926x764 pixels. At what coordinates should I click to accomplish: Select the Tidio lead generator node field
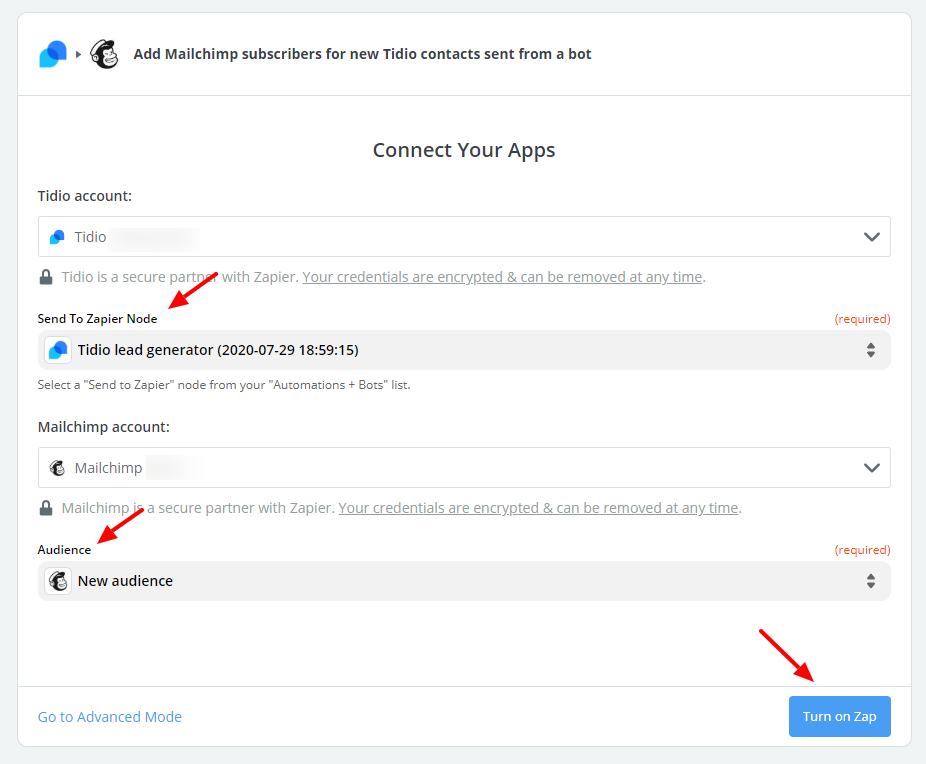[464, 350]
